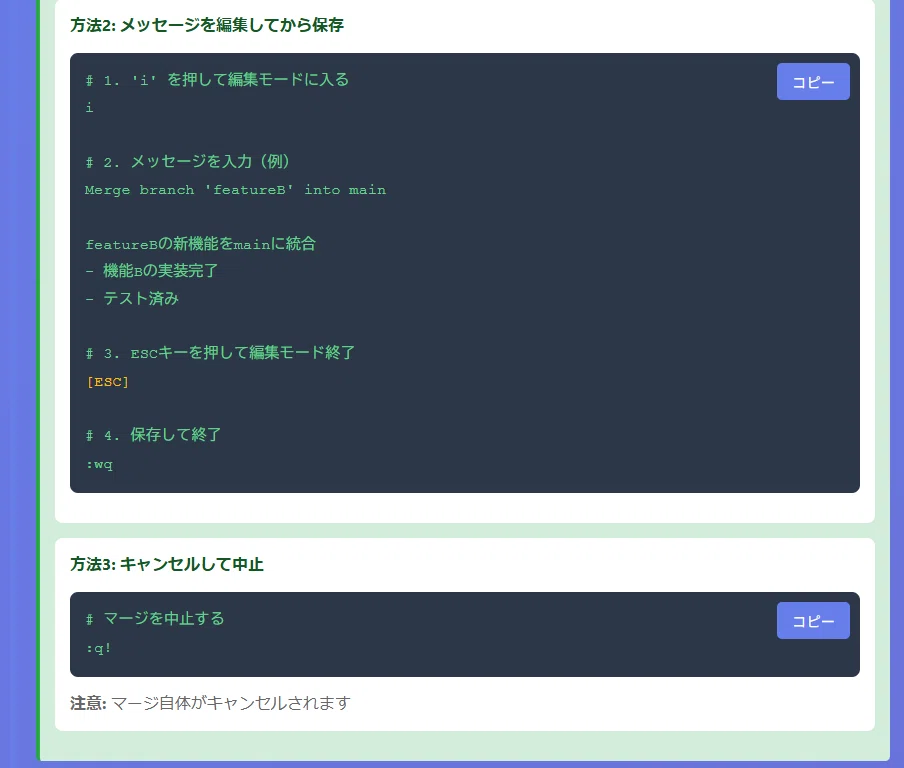Click comment # 3. ESCキーを押して編集モード終了
This screenshot has width=904, height=768.
(x=220, y=352)
